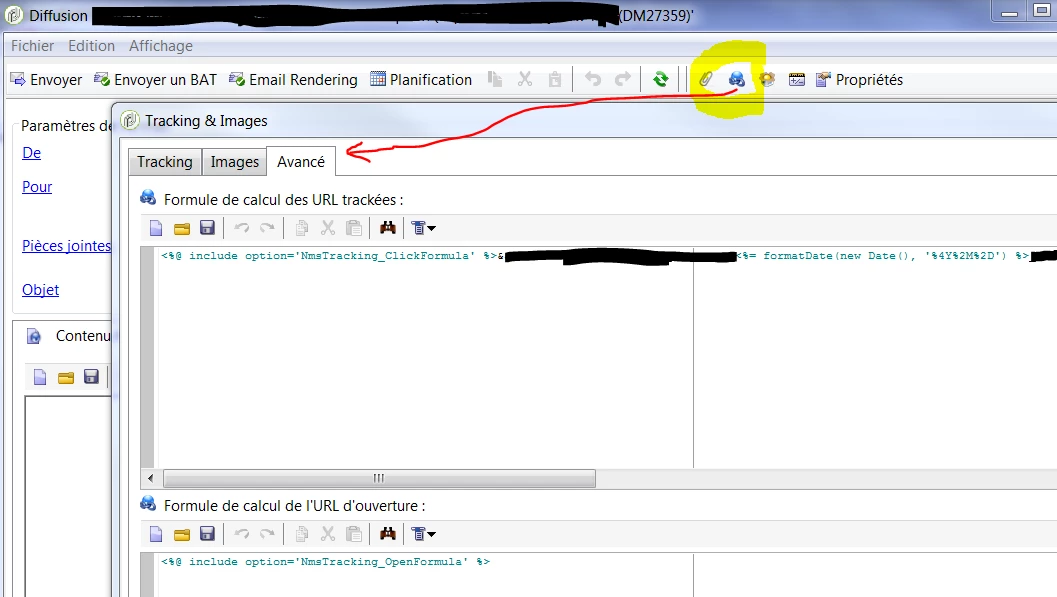Open Tracking & Images globe icon
The image size is (1057, 597).
click(737, 80)
